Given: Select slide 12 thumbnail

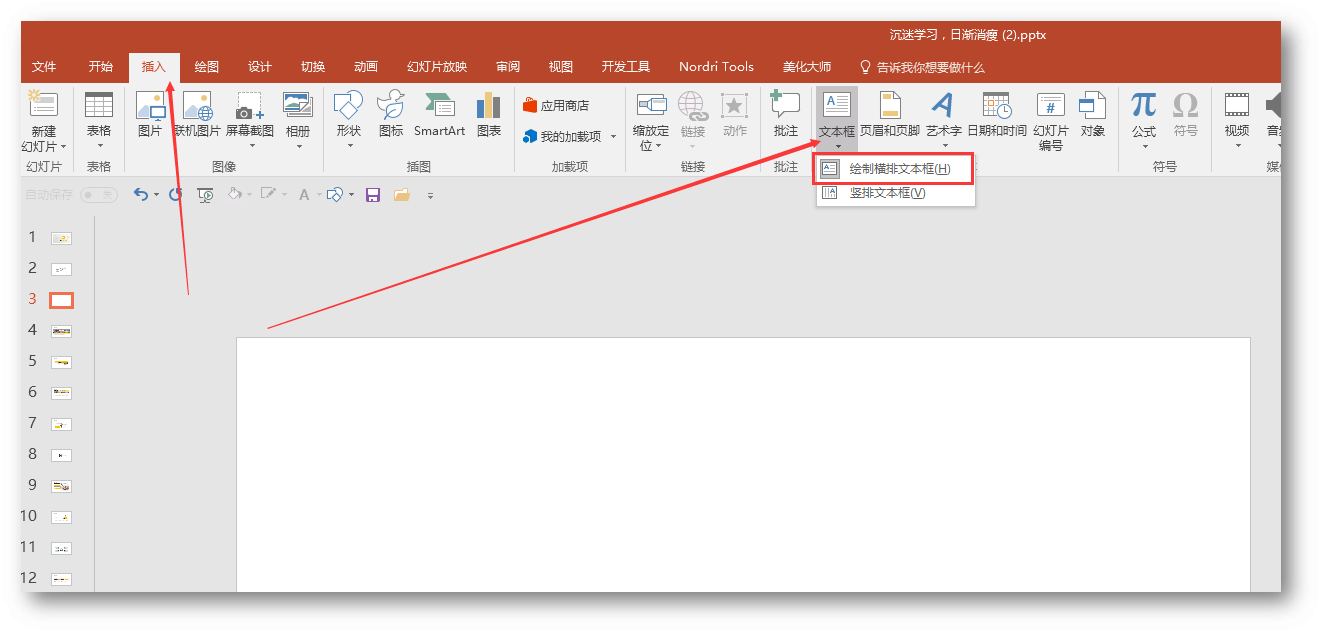Looking at the screenshot, I should pos(62,579).
